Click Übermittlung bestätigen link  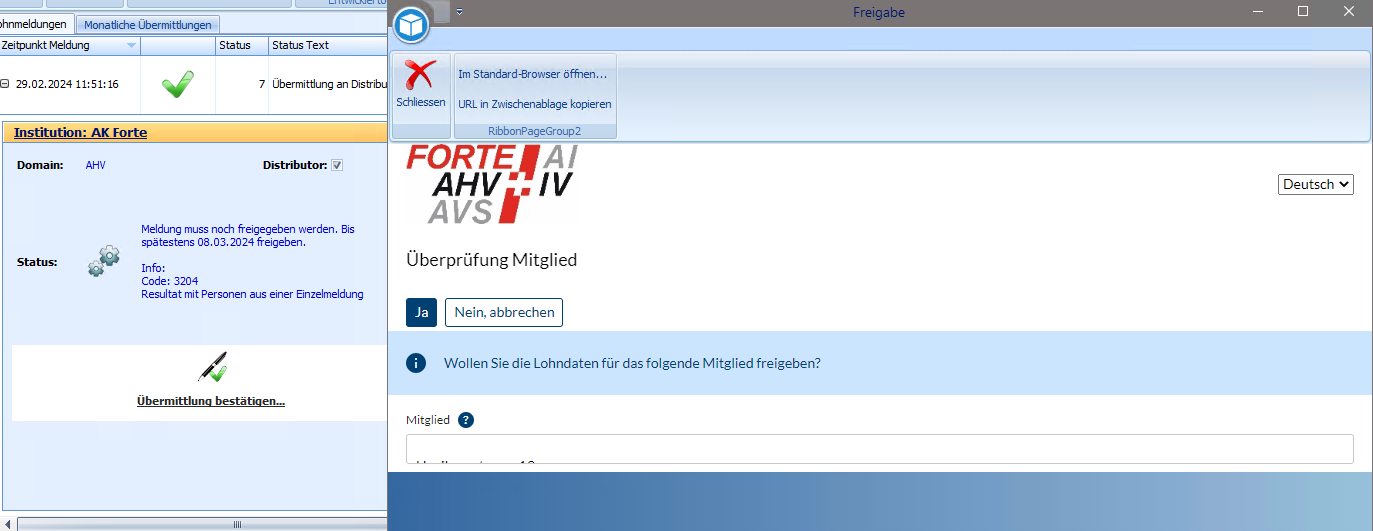click(x=211, y=401)
